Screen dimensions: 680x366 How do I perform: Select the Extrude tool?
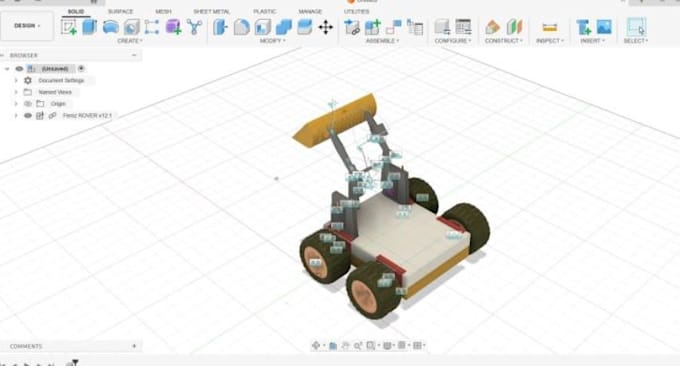coord(90,27)
